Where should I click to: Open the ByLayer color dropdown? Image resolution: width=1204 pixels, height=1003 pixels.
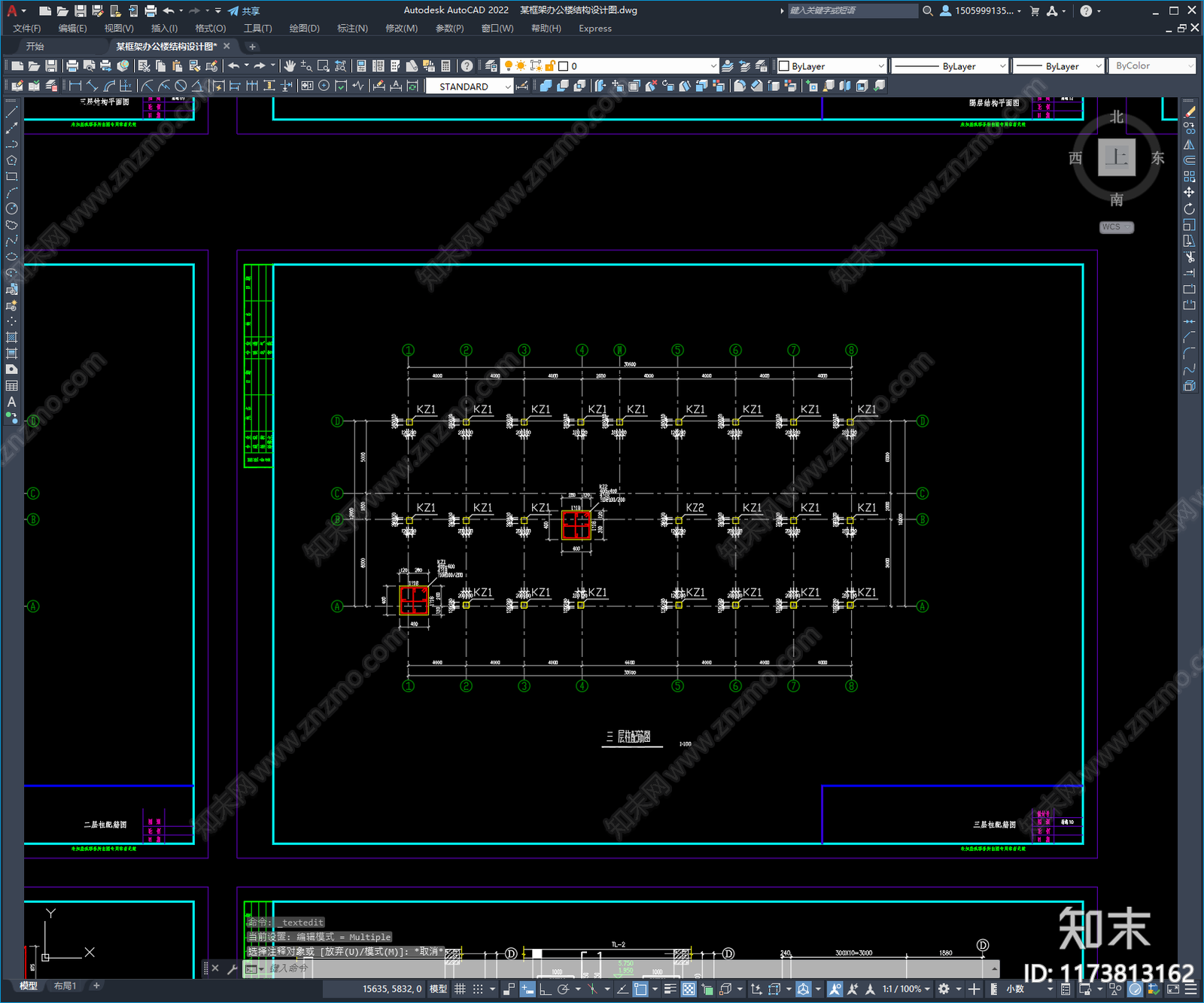tap(832, 66)
